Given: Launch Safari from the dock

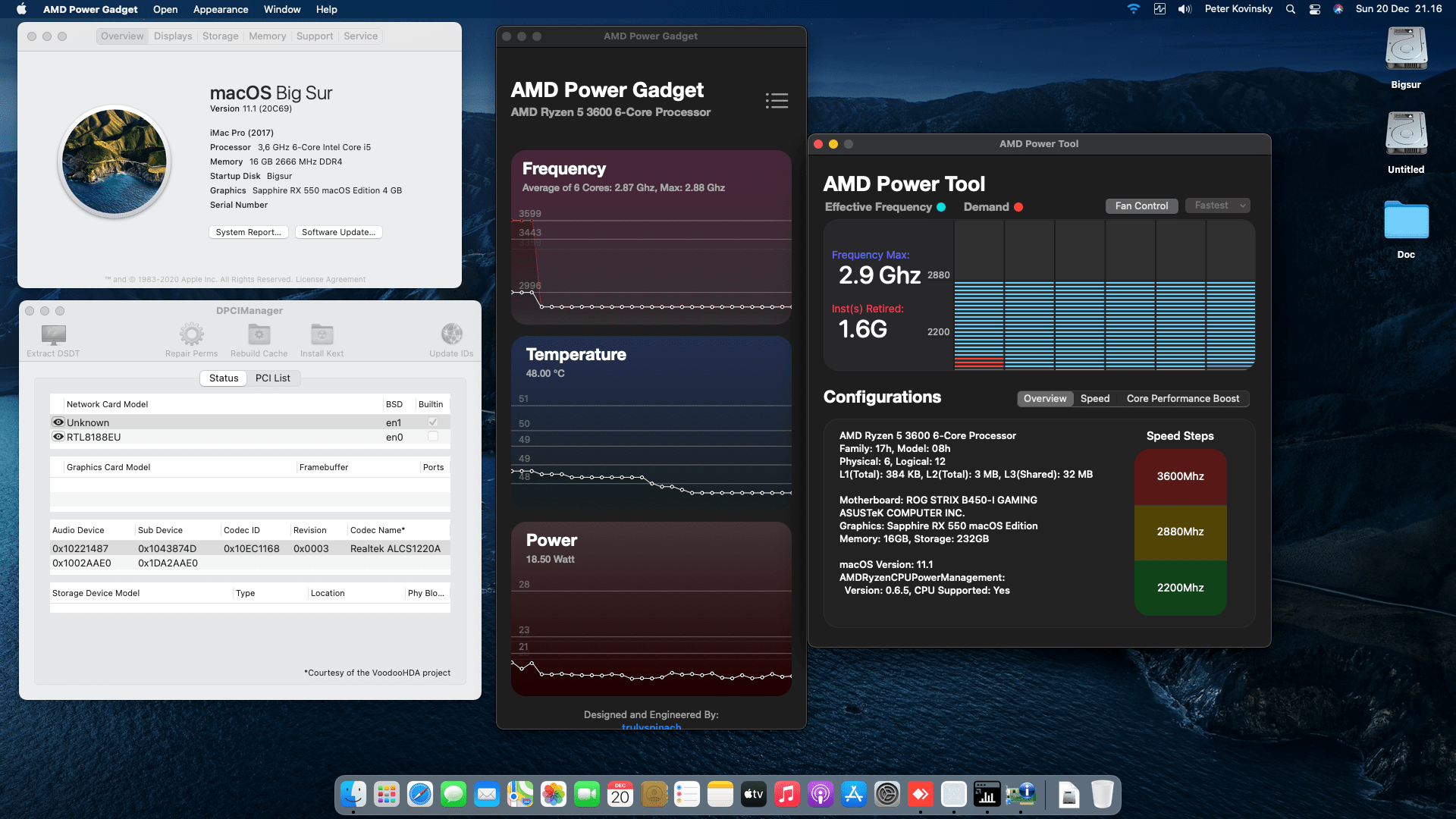Looking at the screenshot, I should coord(420,794).
